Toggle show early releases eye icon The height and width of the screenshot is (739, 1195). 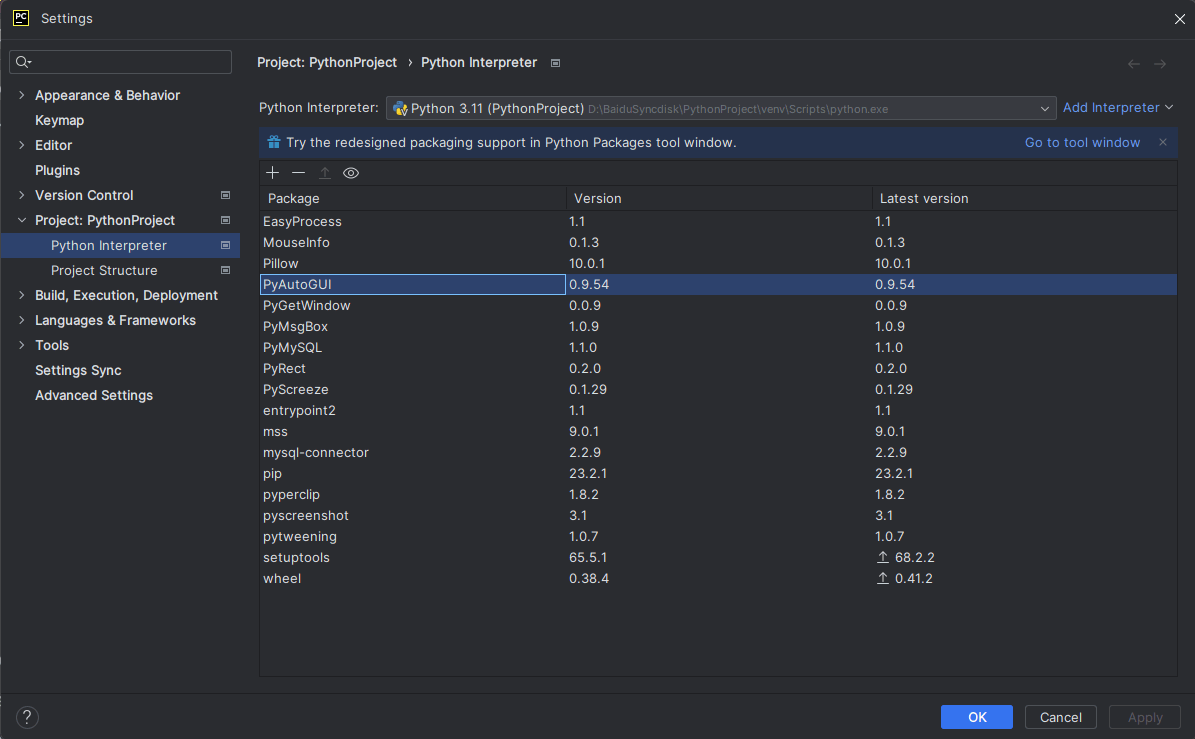point(351,173)
